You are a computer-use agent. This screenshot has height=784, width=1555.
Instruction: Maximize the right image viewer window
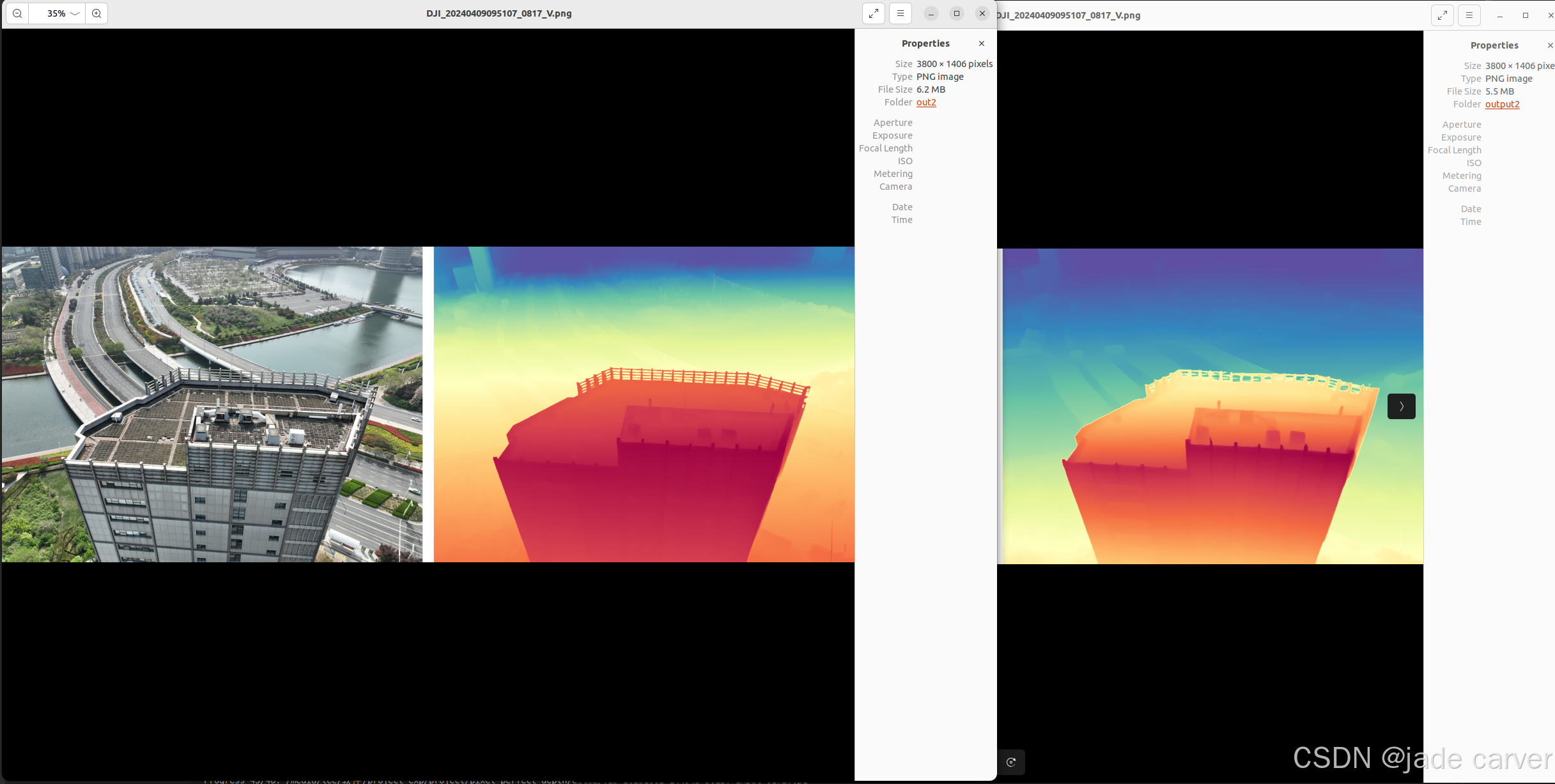tap(1525, 15)
